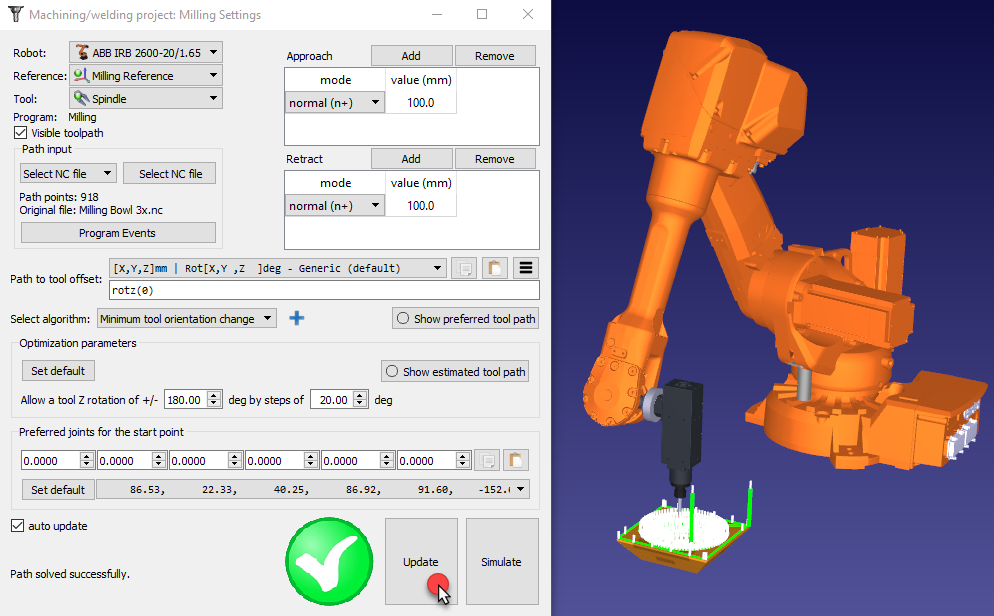This screenshot has height=616, width=994.
Task: Open the Select algorithm dropdown
Action: coord(186,318)
